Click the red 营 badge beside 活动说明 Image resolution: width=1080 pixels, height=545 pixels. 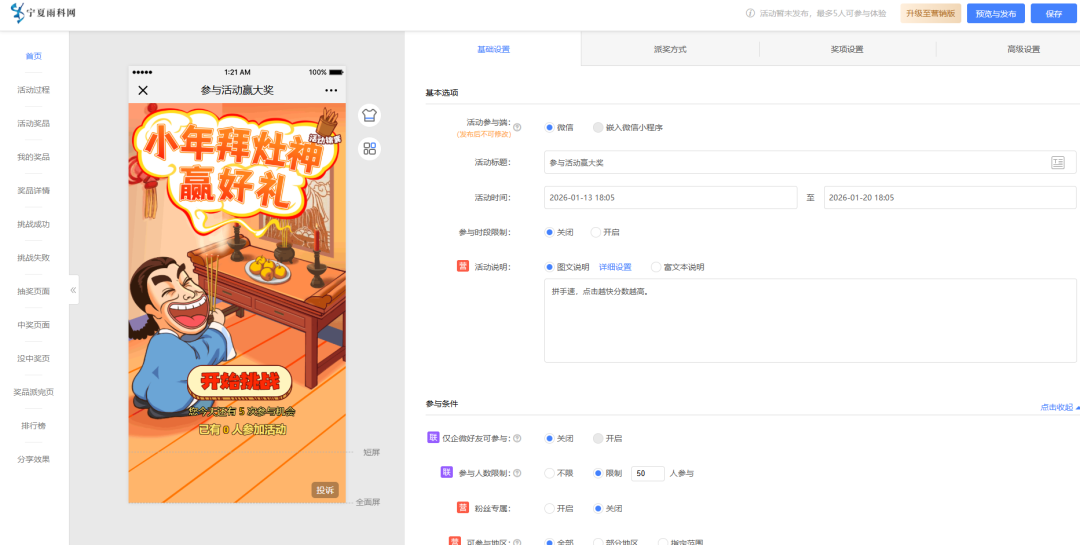(x=463, y=267)
